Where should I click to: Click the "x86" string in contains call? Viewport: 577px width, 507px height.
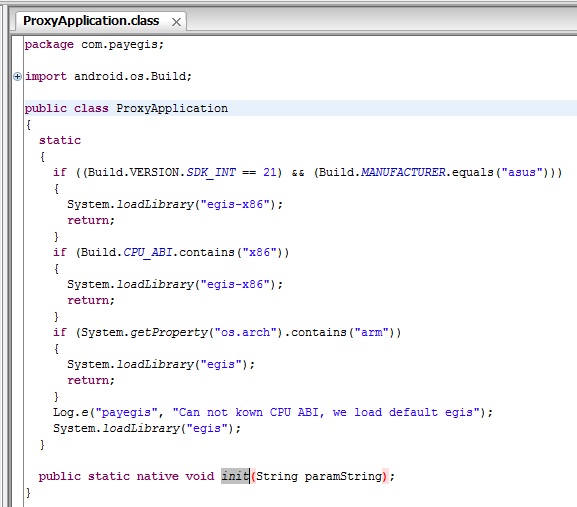click(259, 252)
